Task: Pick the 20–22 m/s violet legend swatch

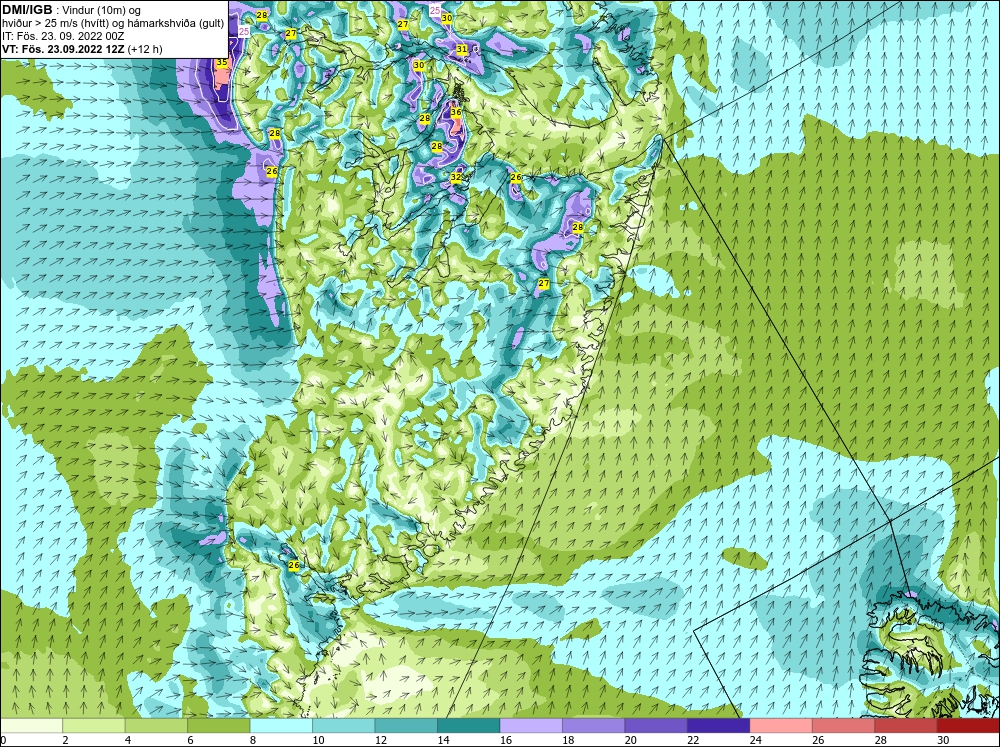Action: point(656,725)
